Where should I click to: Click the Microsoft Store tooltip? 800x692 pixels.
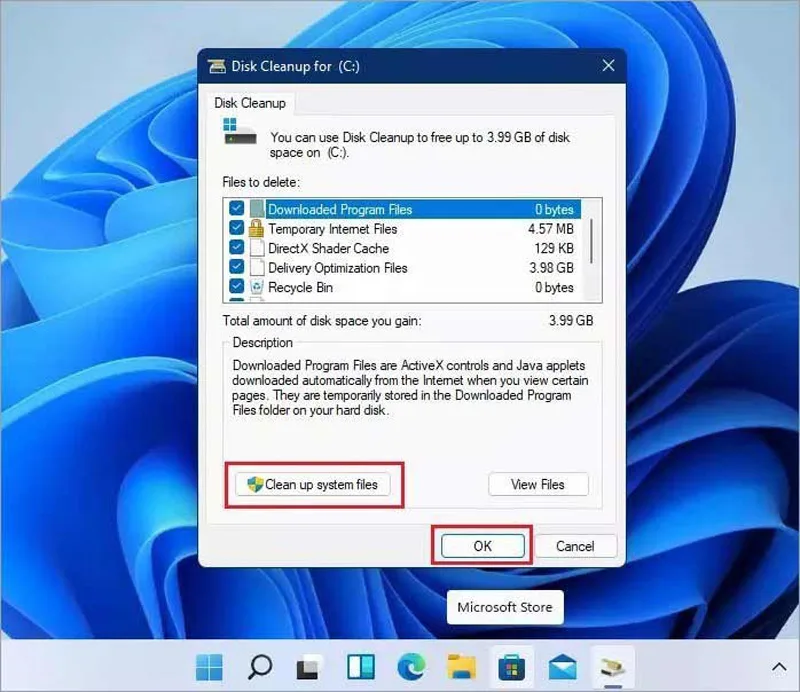505,607
